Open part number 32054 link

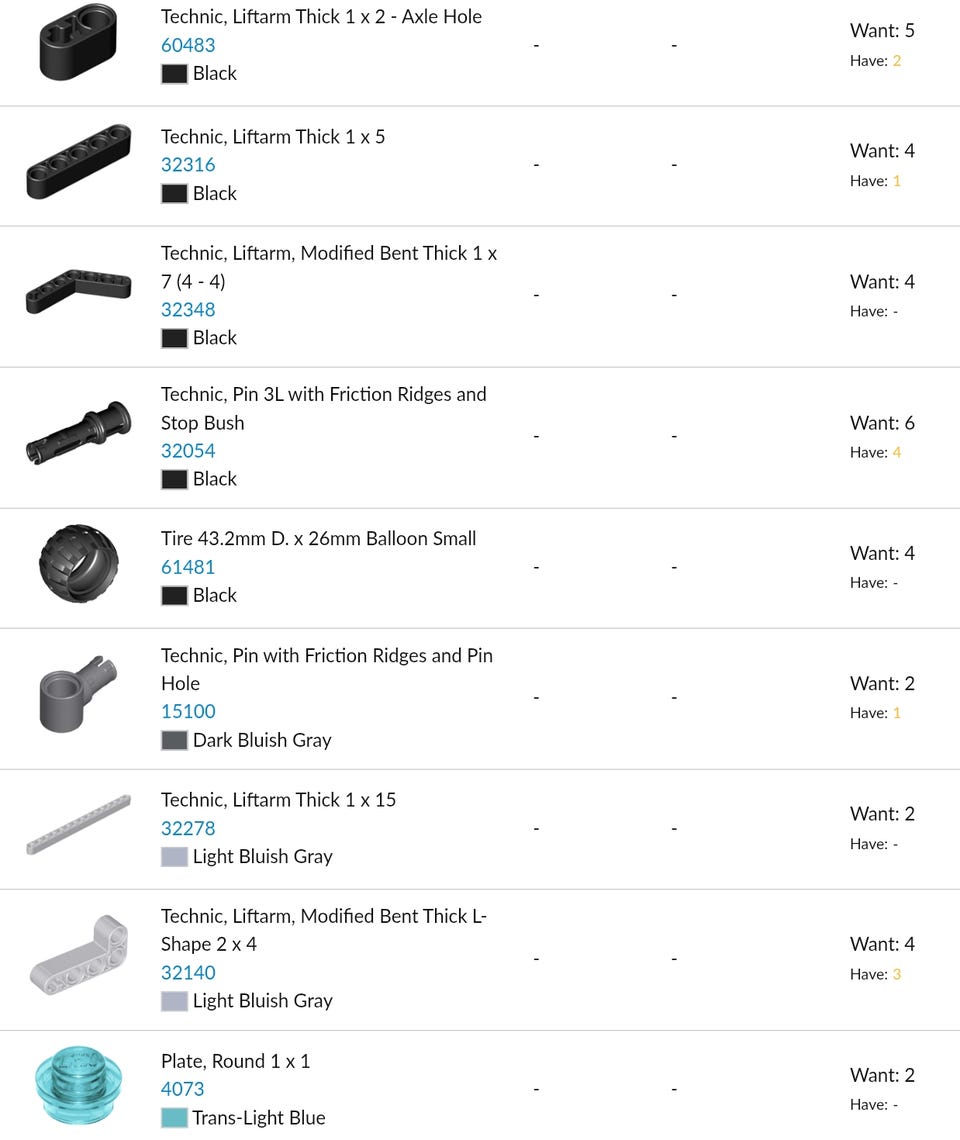(x=188, y=451)
